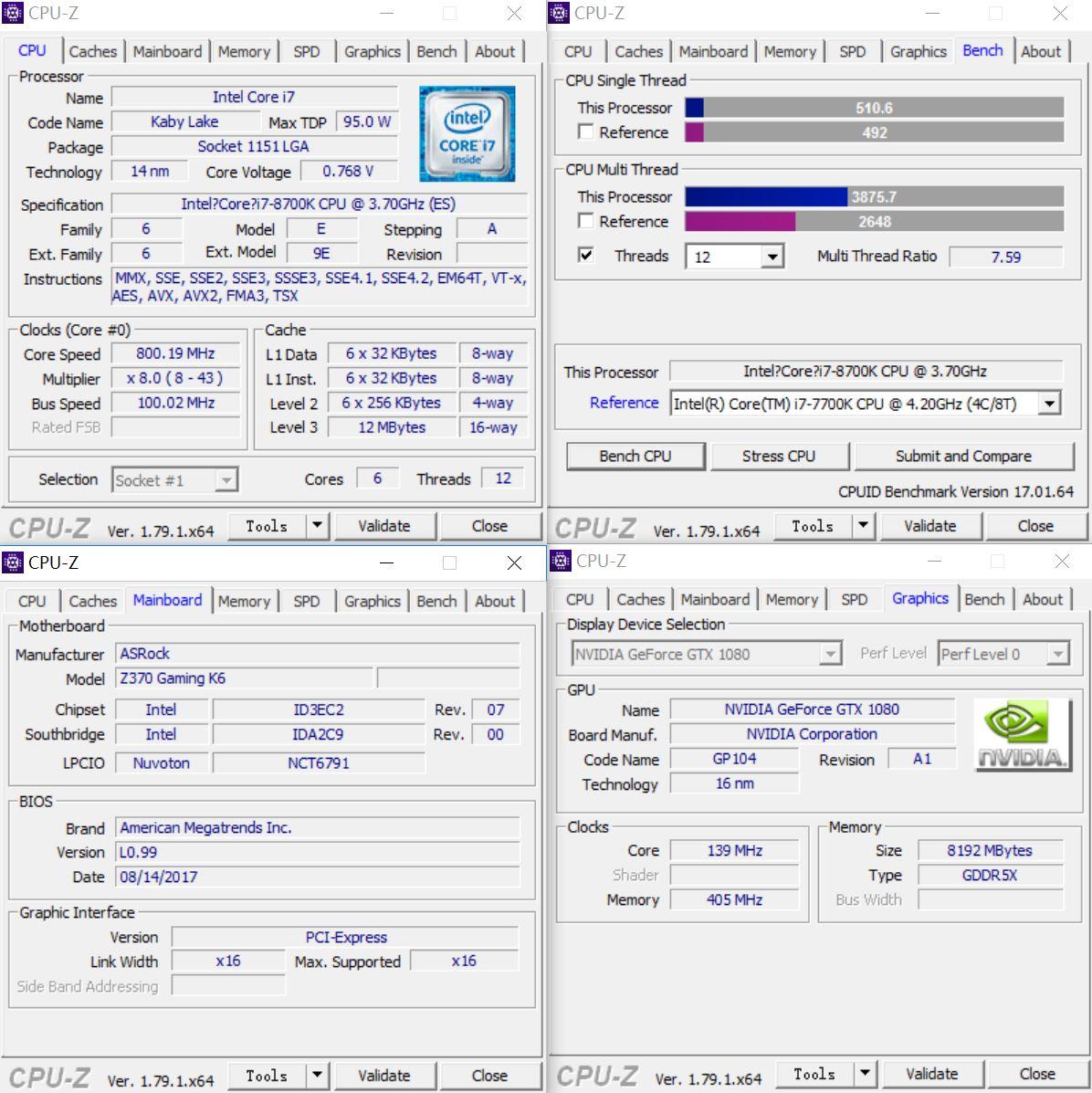This screenshot has width=1092, height=1093.
Task: Open the Mainboard tab in the Graphics window
Action: point(715,600)
